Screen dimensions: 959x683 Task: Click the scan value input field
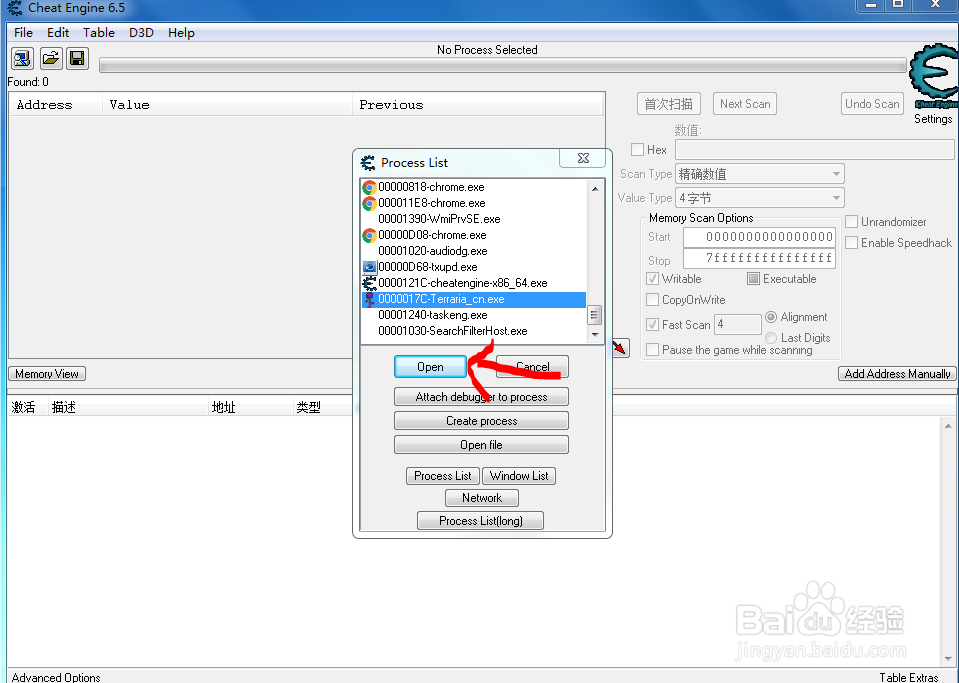(815, 150)
